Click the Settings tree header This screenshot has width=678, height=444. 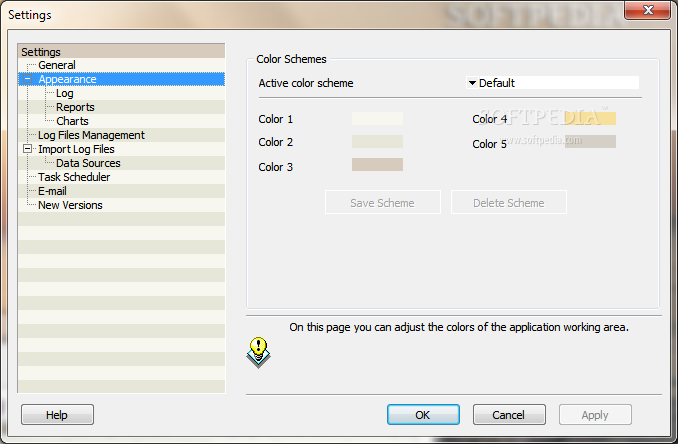click(121, 51)
